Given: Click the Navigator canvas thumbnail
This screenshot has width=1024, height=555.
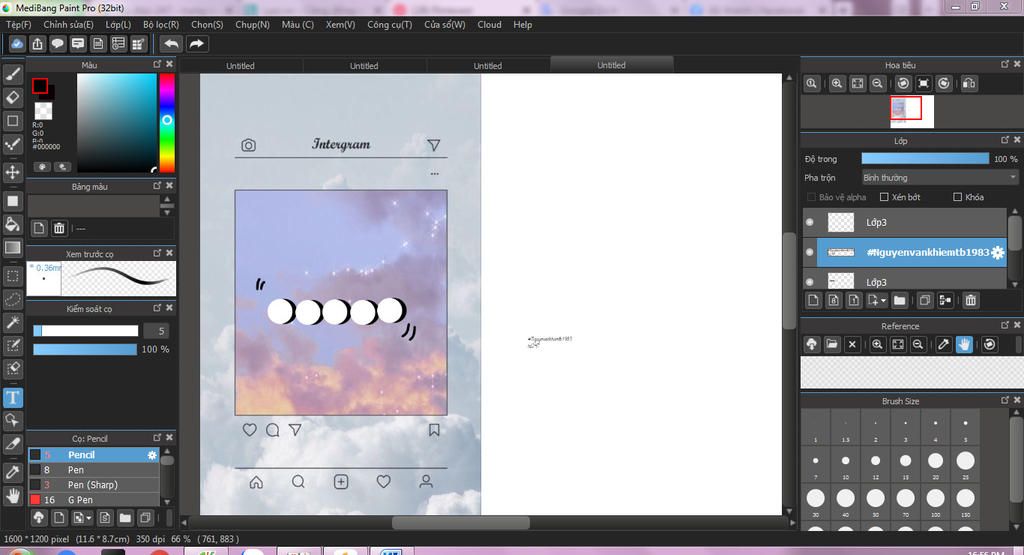Looking at the screenshot, I should coord(912,111).
